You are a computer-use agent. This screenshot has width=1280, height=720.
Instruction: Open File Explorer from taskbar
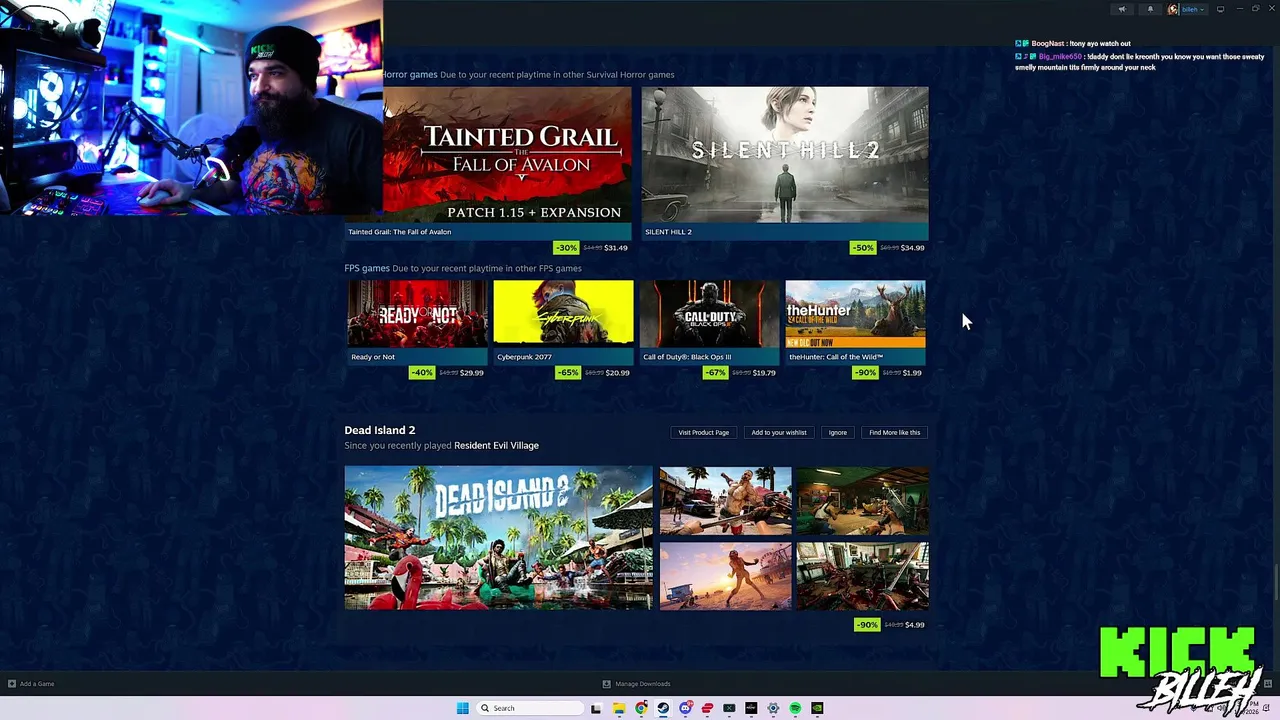pos(619,708)
